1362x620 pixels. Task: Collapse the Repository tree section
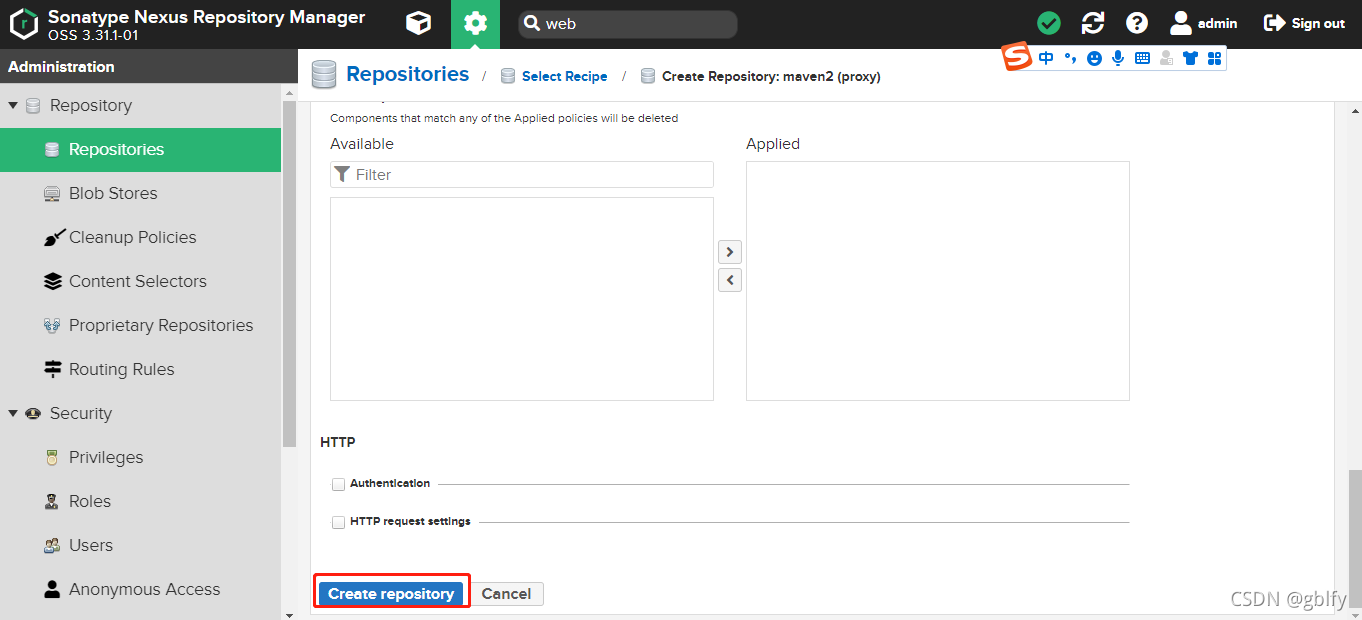pyautogui.click(x=13, y=105)
